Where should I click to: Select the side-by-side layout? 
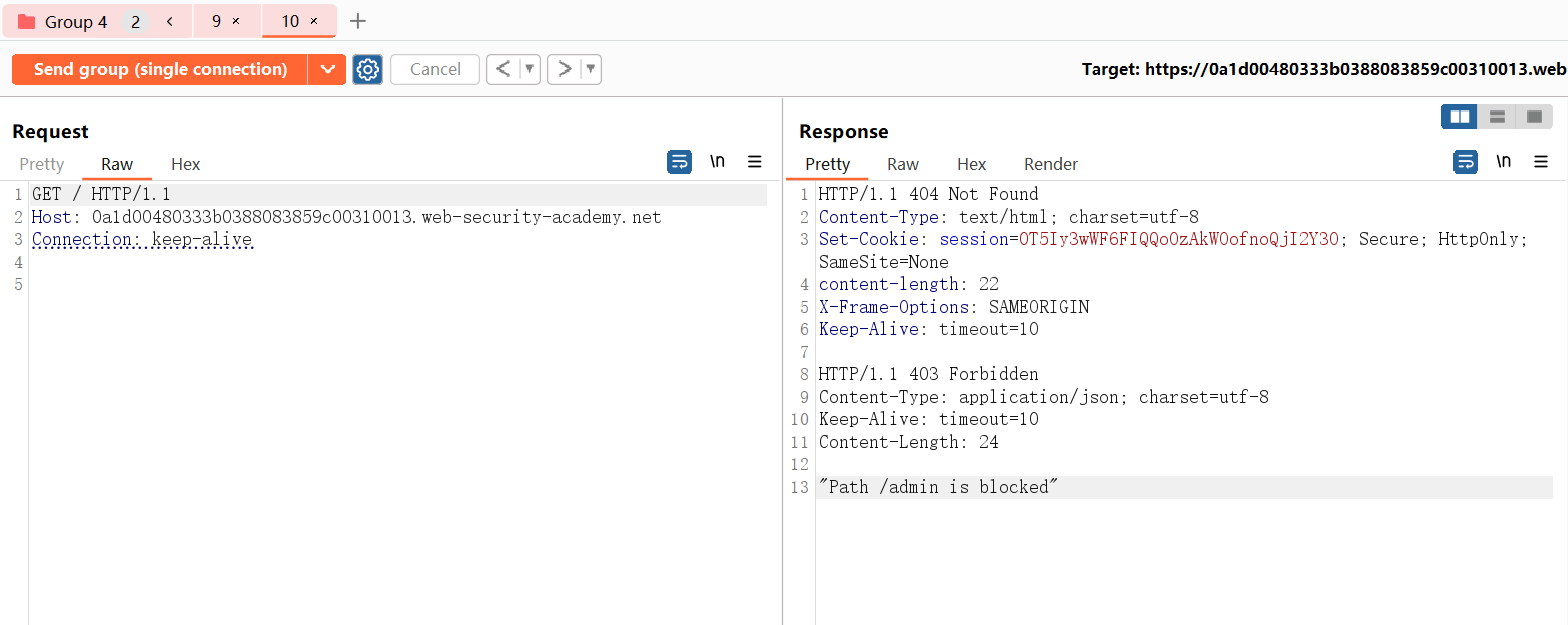[1460, 117]
